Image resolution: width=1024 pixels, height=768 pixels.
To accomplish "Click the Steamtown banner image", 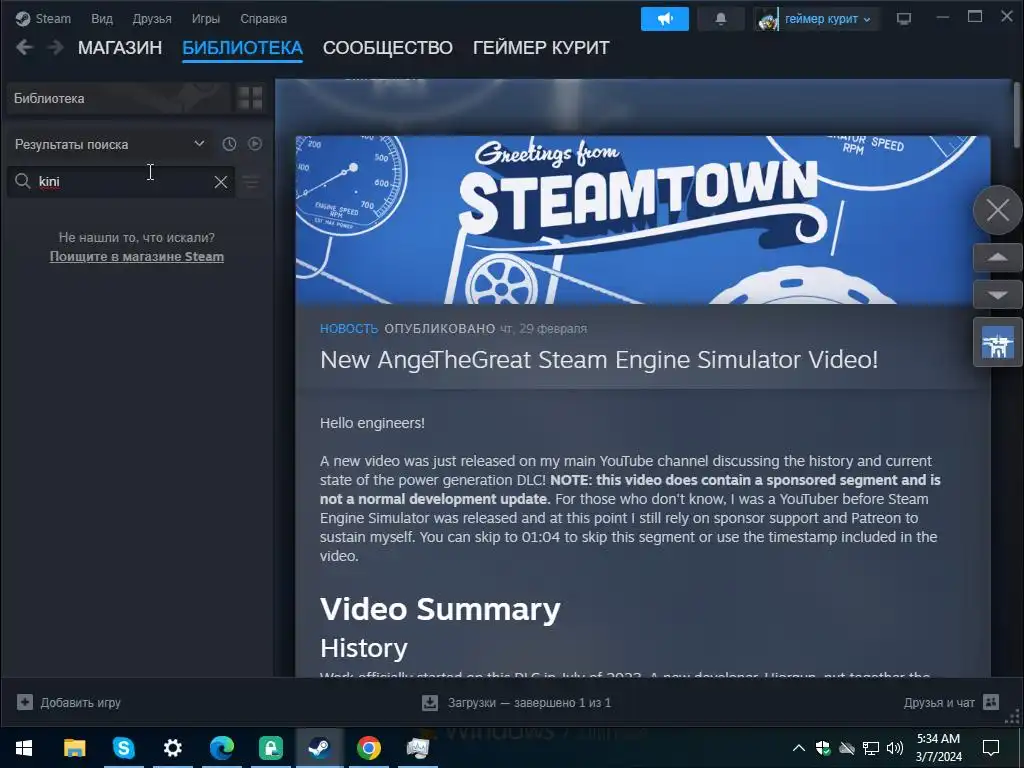I will click(643, 219).
